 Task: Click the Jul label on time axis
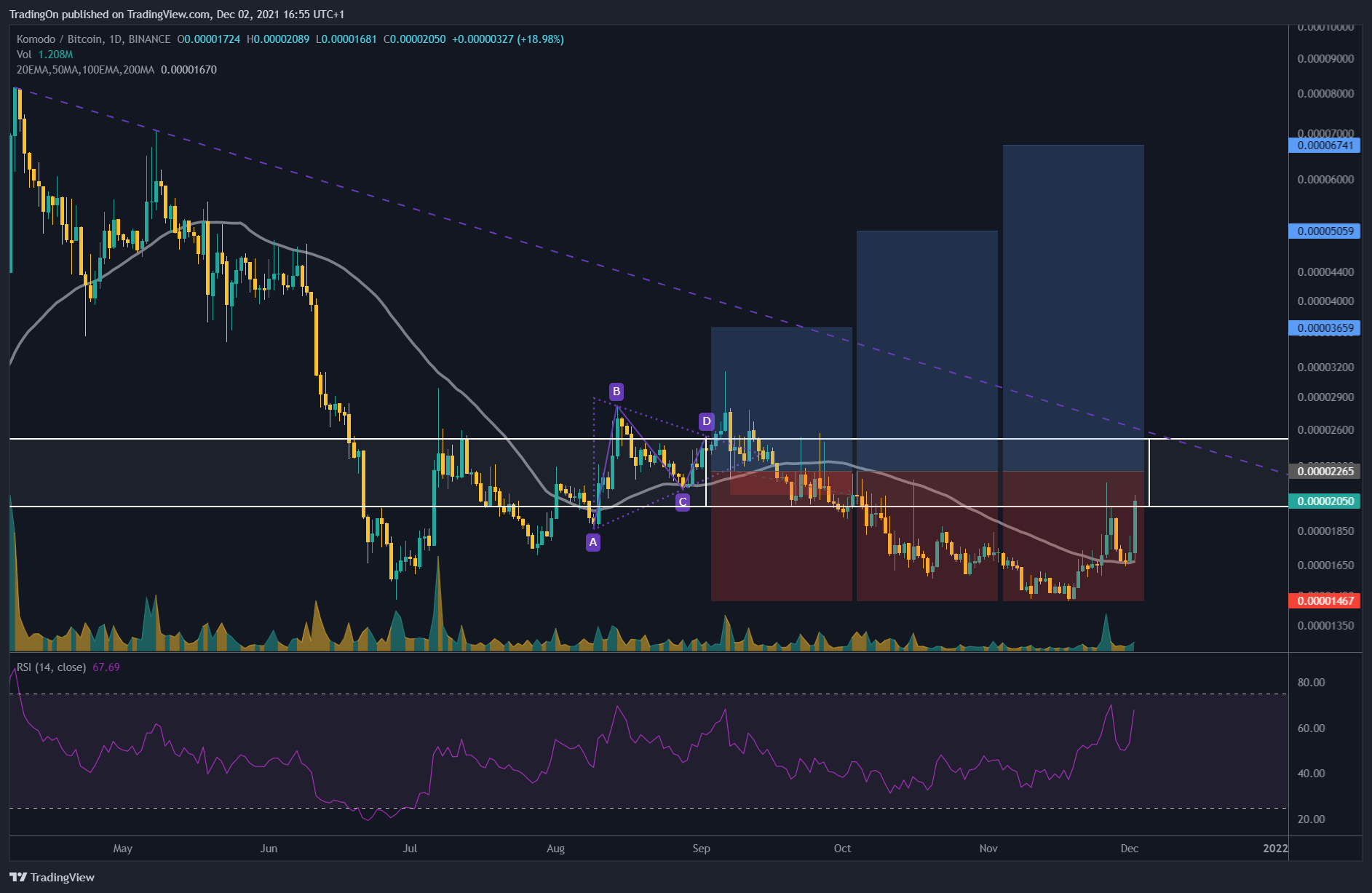[x=411, y=849]
